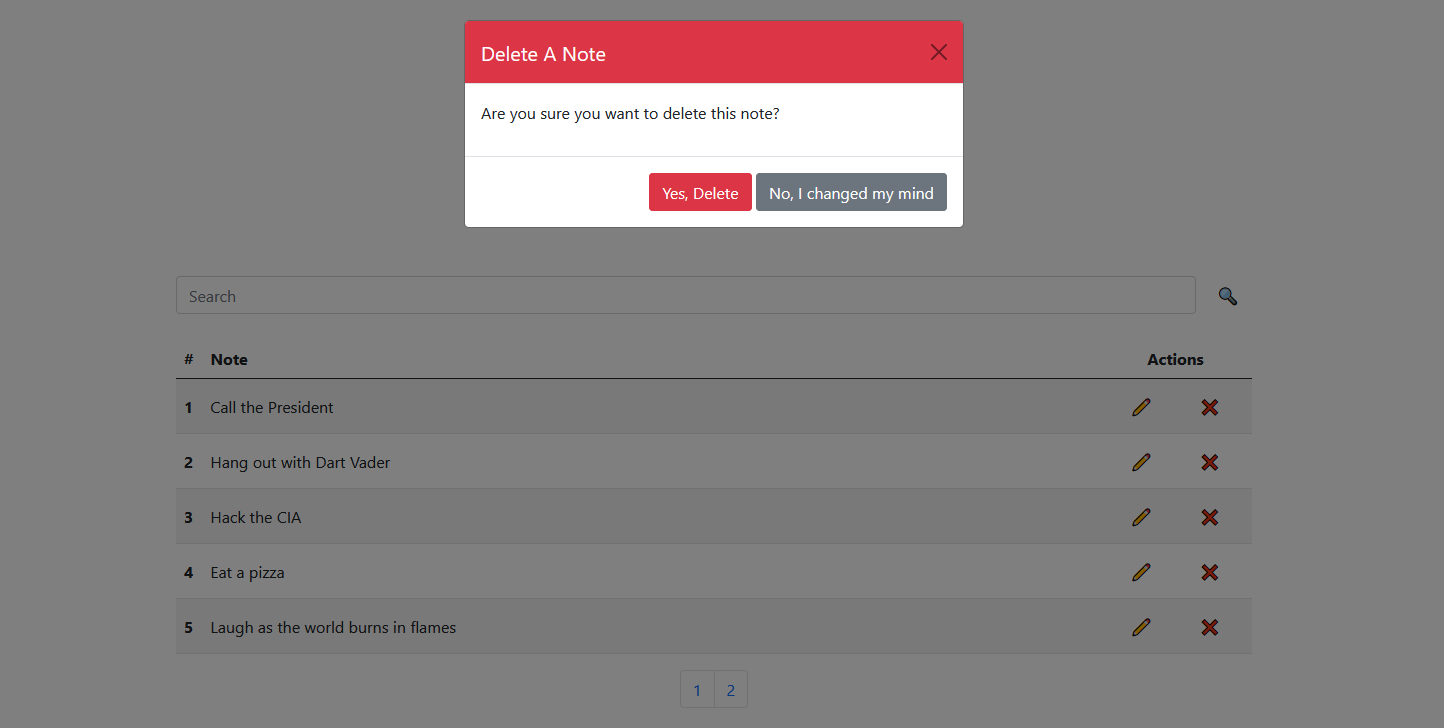
Task: Delete the note 'Call the President'
Action: [1209, 407]
